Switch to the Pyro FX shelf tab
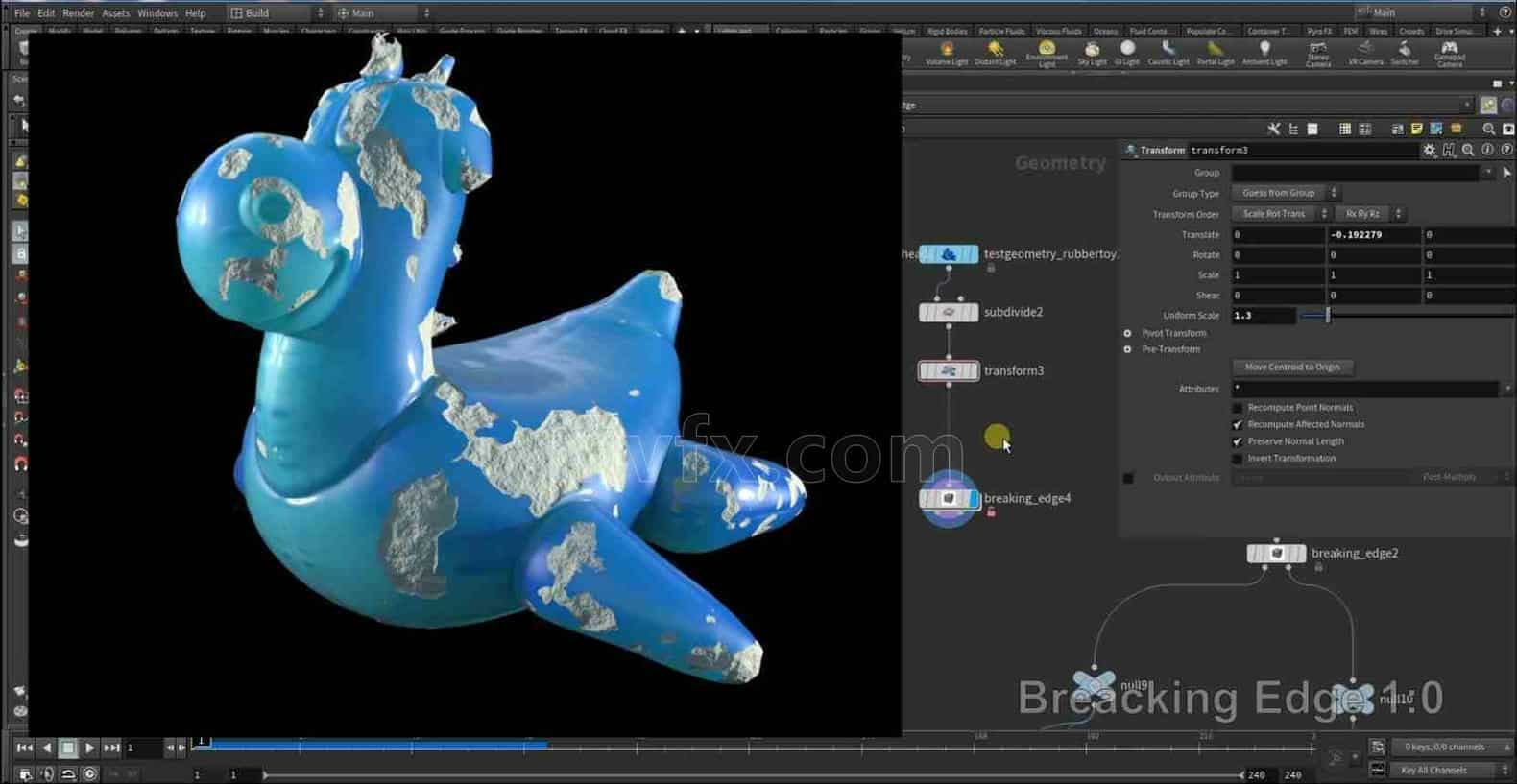This screenshot has width=1517, height=784. (x=1319, y=32)
